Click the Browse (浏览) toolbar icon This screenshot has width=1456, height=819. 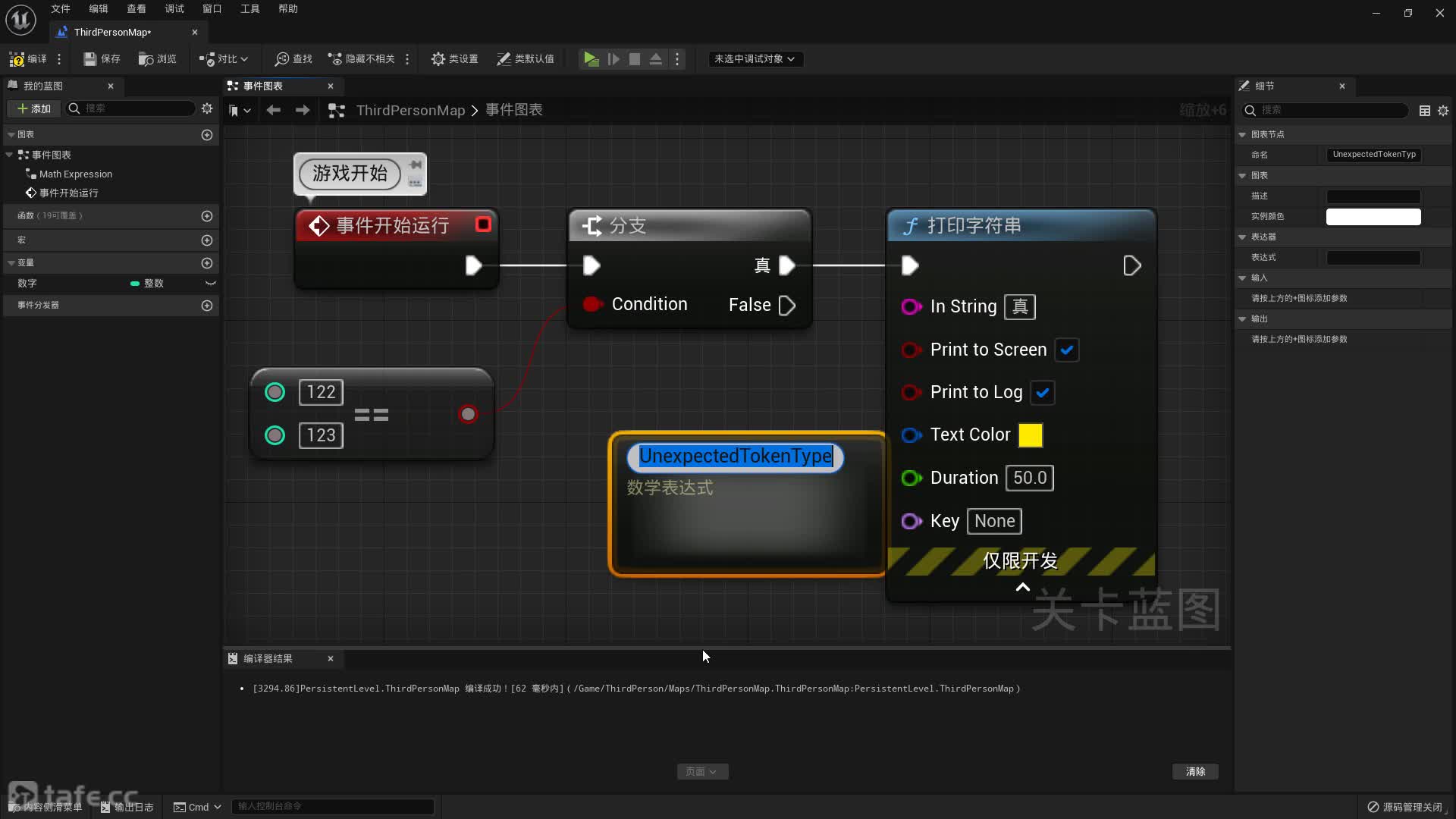click(x=157, y=59)
